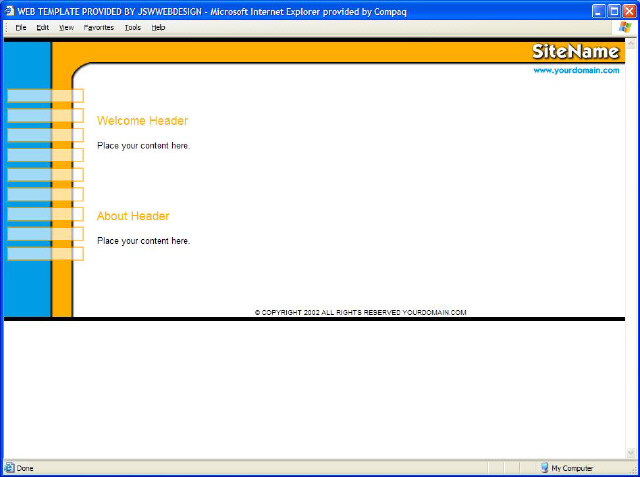Click the Internet Explorer page icon in title bar
The width and height of the screenshot is (640, 477).
[x=9, y=11]
